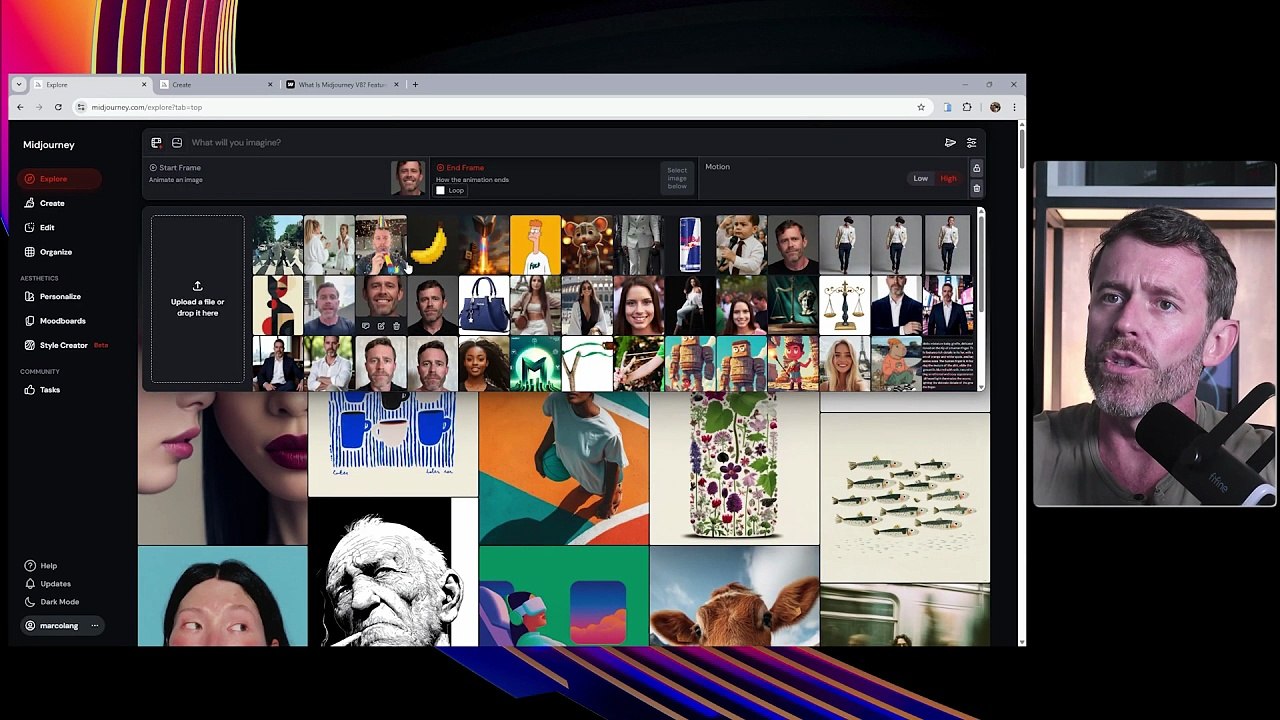Click the 'Upload a file or drop it here' area
1280x720 pixels.
tap(197, 299)
